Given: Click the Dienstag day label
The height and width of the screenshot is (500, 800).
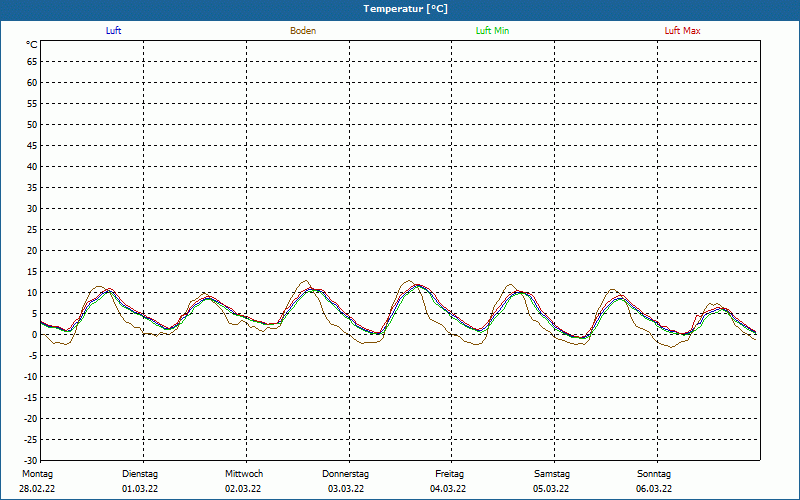Looking at the screenshot, I should coord(140,474).
